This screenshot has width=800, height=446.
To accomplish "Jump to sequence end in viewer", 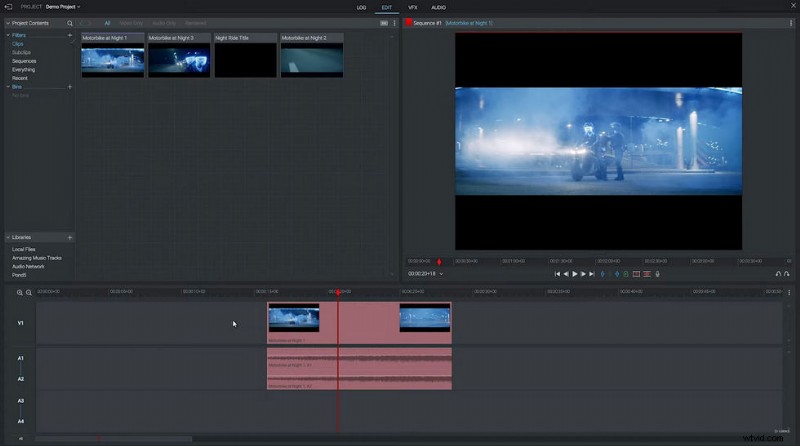I will point(592,274).
